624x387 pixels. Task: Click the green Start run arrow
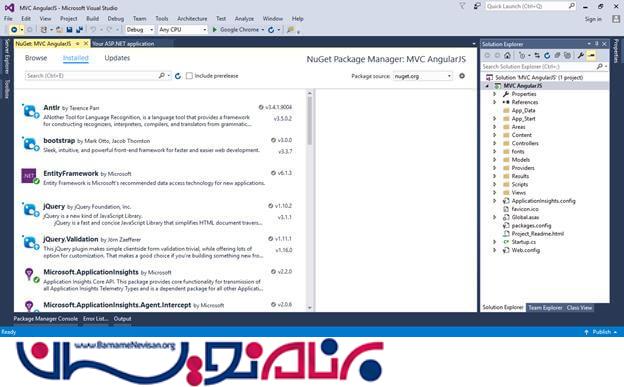[x=214, y=29]
